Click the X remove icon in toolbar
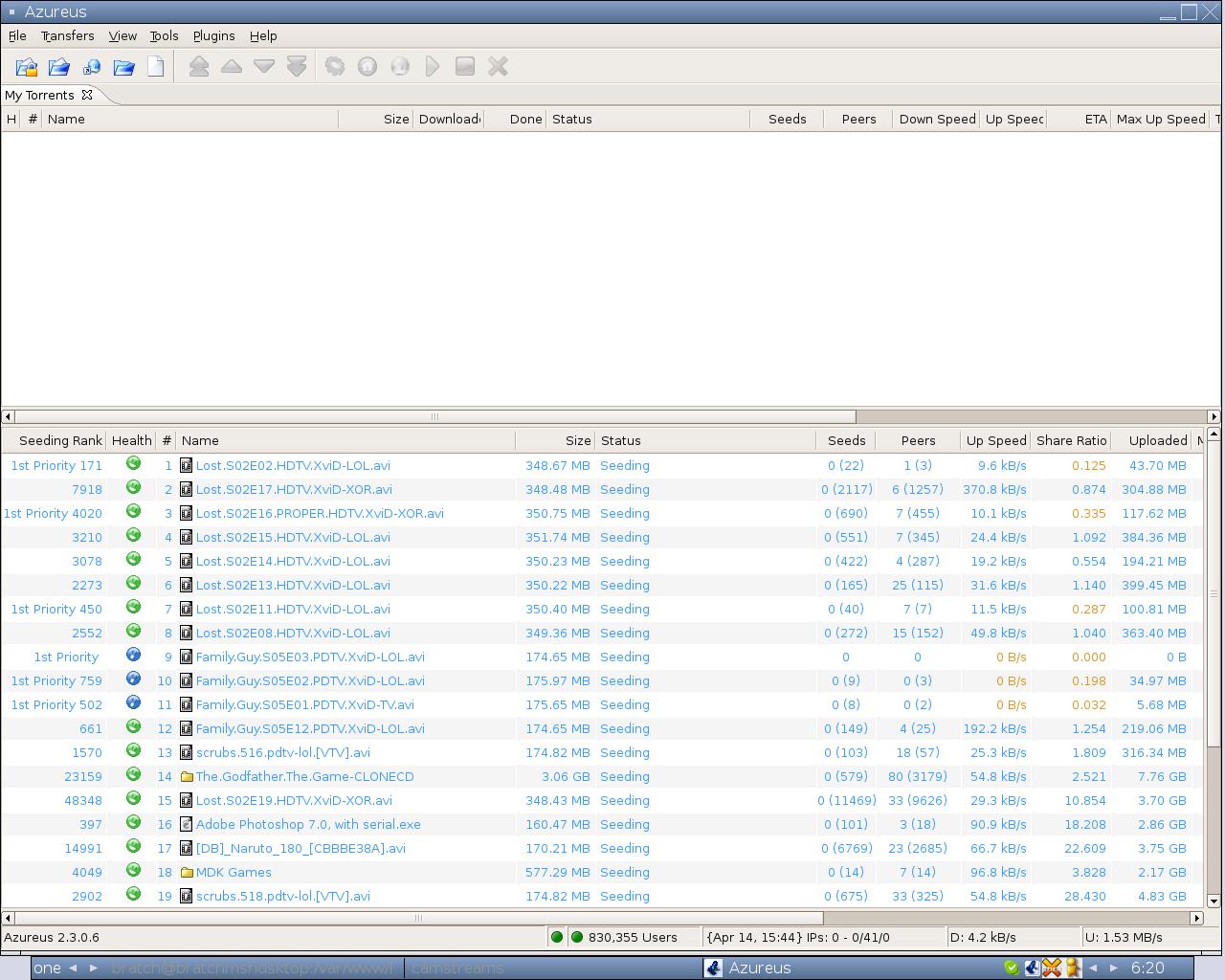The image size is (1225, 980). click(x=498, y=67)
